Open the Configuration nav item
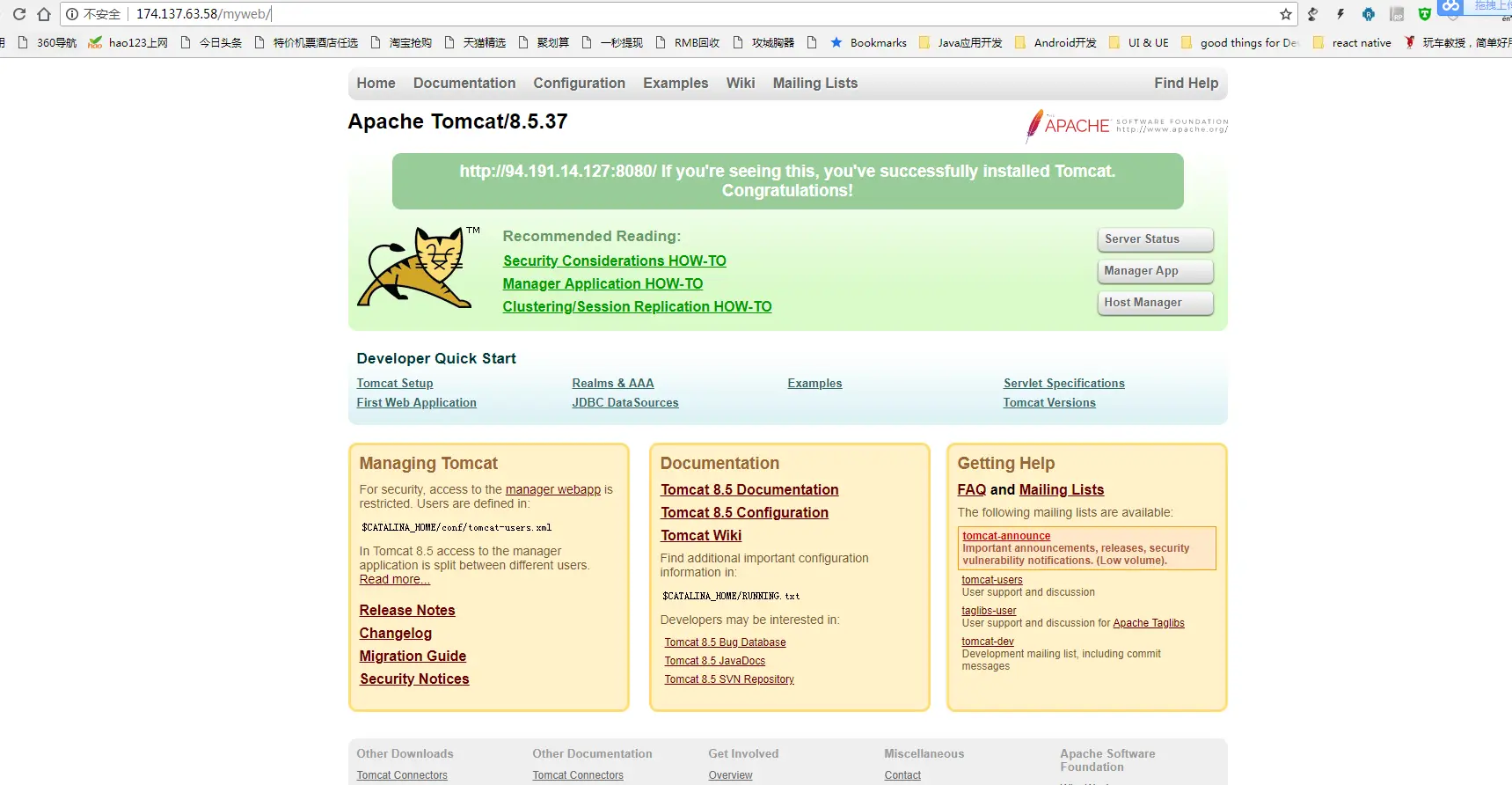1512x785 pixels. coord(579,83)
